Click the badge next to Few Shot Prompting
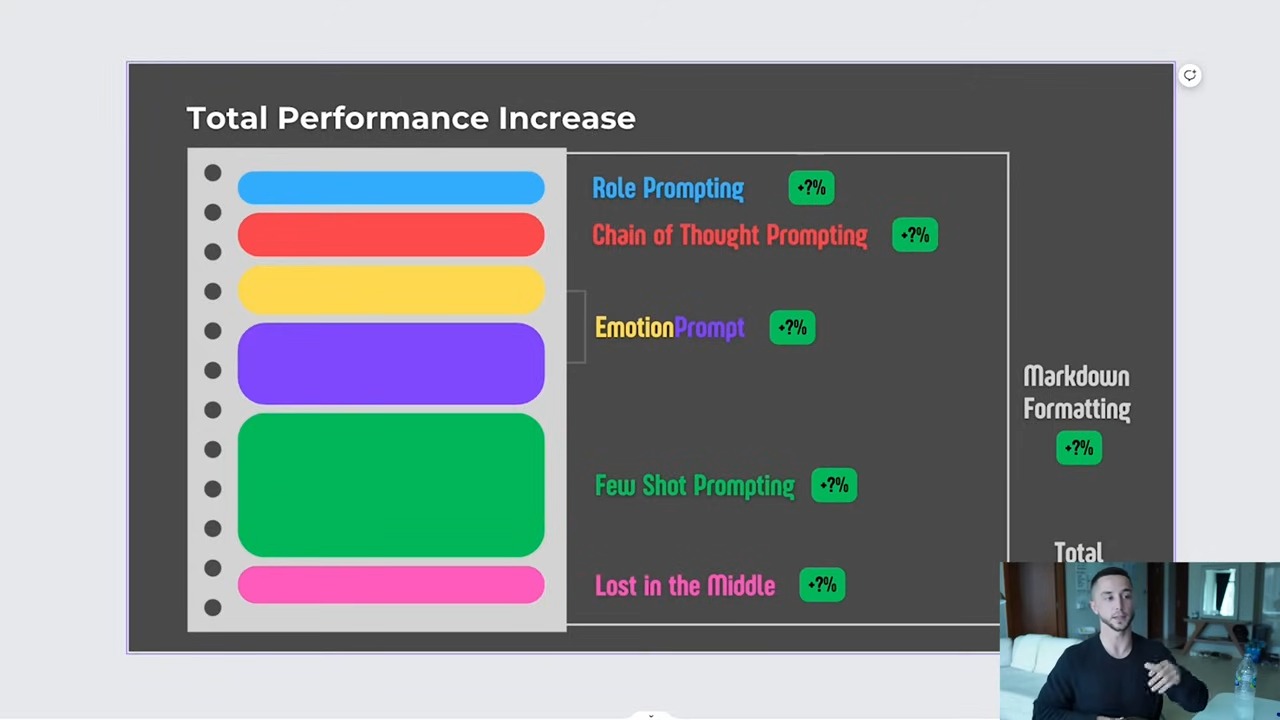This screenshot has height=720, width=1280. click(834, 486)
